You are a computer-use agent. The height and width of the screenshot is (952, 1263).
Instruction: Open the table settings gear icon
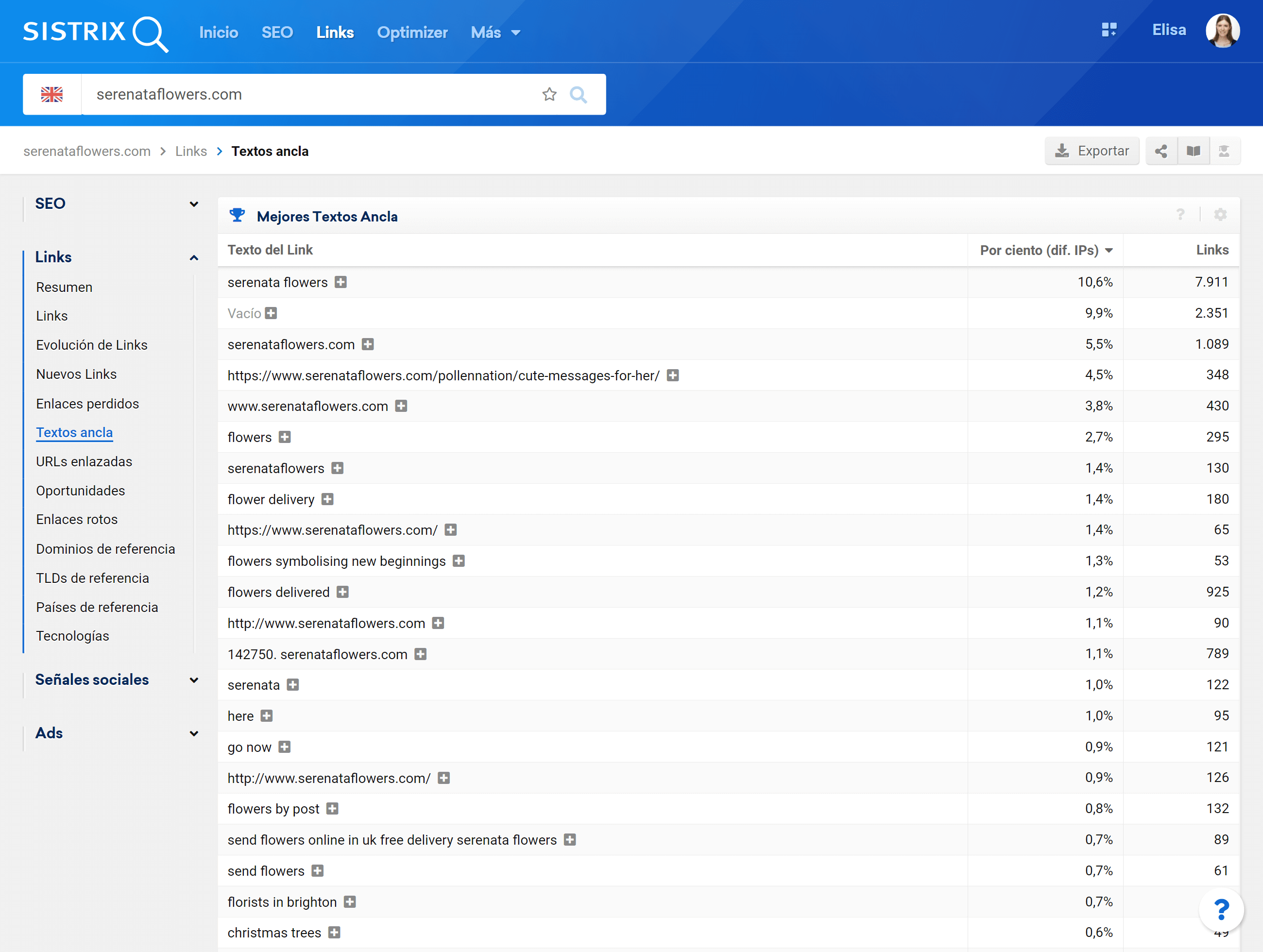tap(1220, 215)
